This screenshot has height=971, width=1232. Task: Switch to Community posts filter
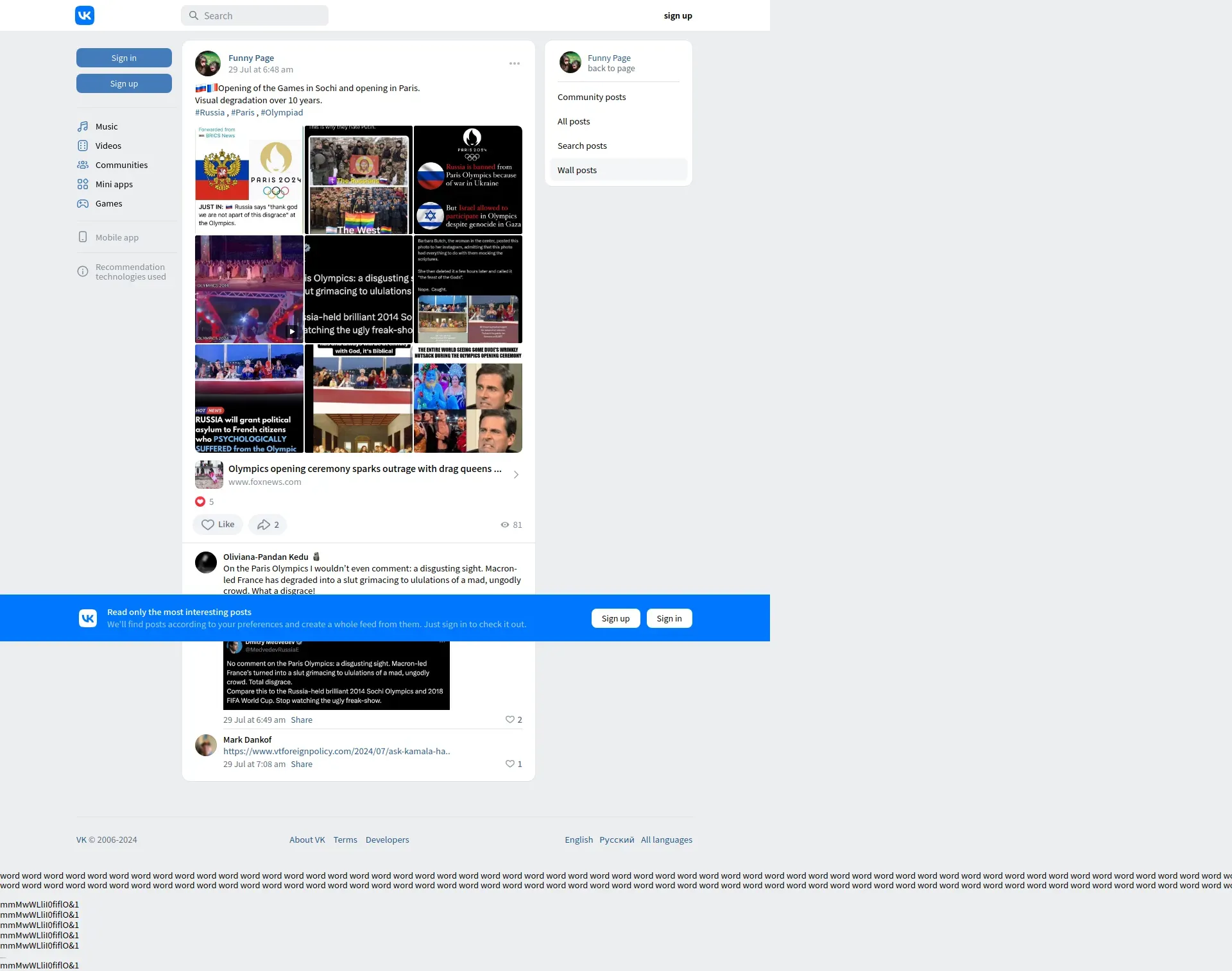point(591,97)
